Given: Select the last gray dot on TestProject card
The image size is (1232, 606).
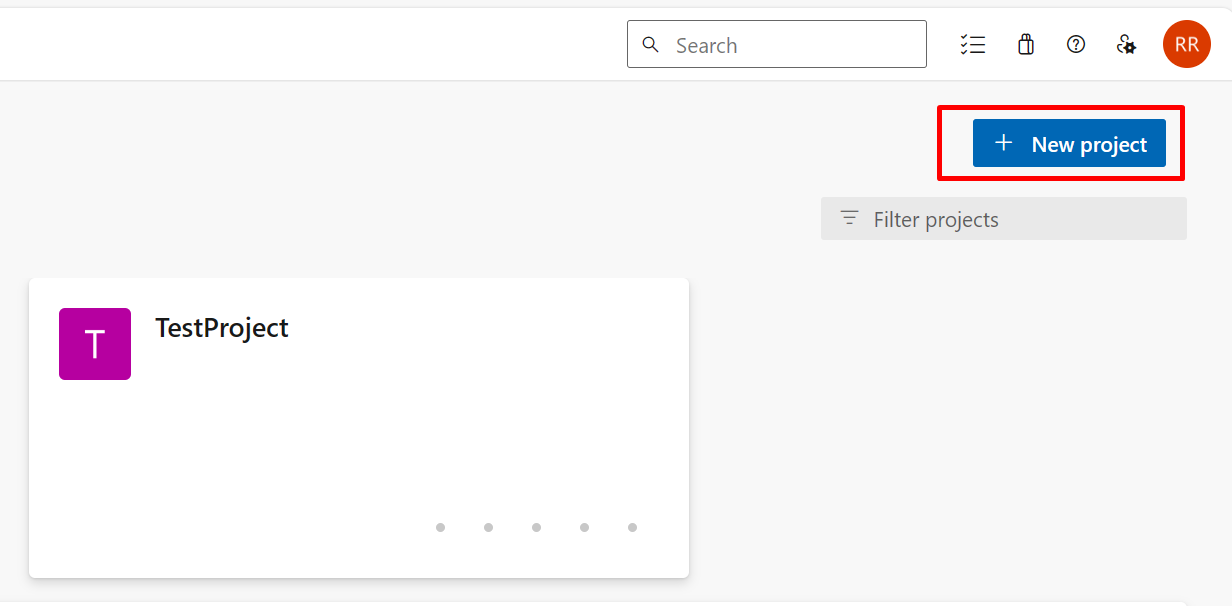Looking at the screenshot, I should [632, 527].
